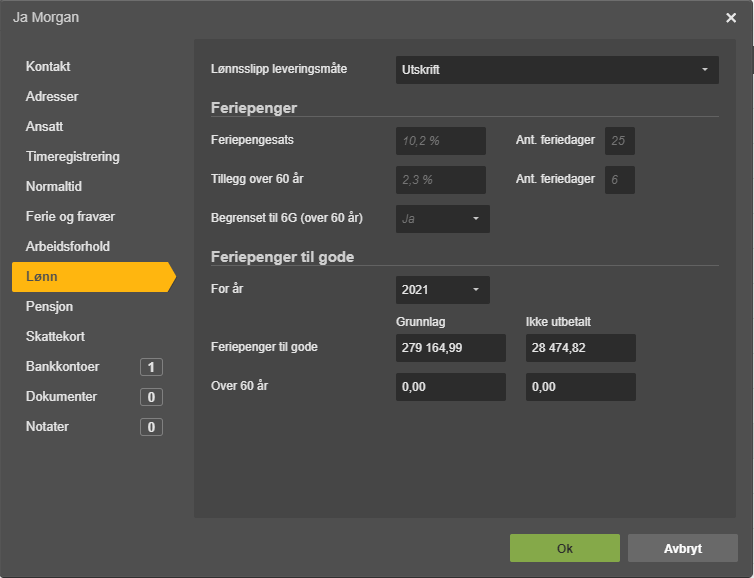Close the Ja Morgan dialog with X
This screenshot has height=578, width=754.
coord(731,18)
